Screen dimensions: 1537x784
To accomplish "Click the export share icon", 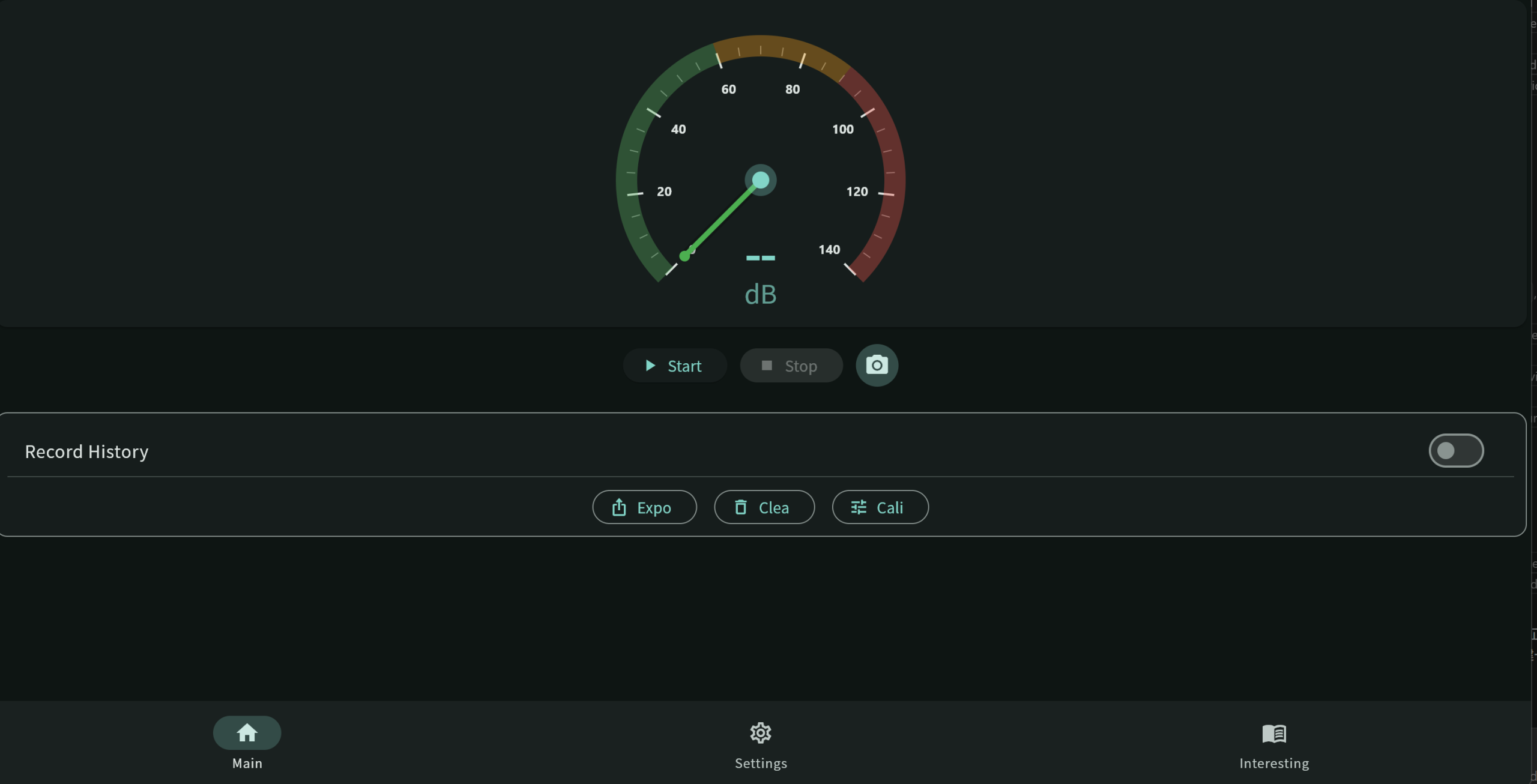I will (x=619, y=508).
